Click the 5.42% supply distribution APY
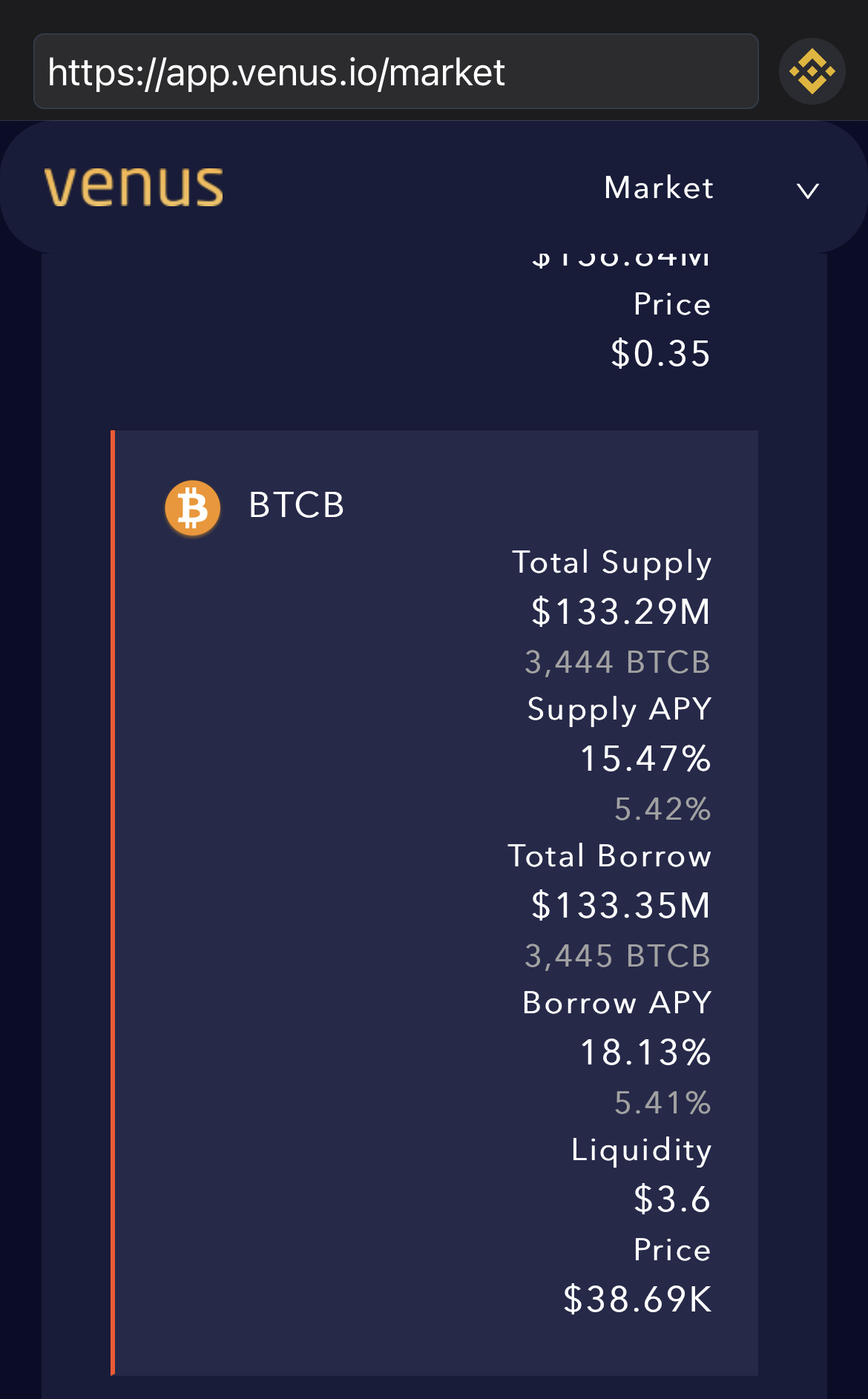Screen dimensions: 868x1399 662,809
